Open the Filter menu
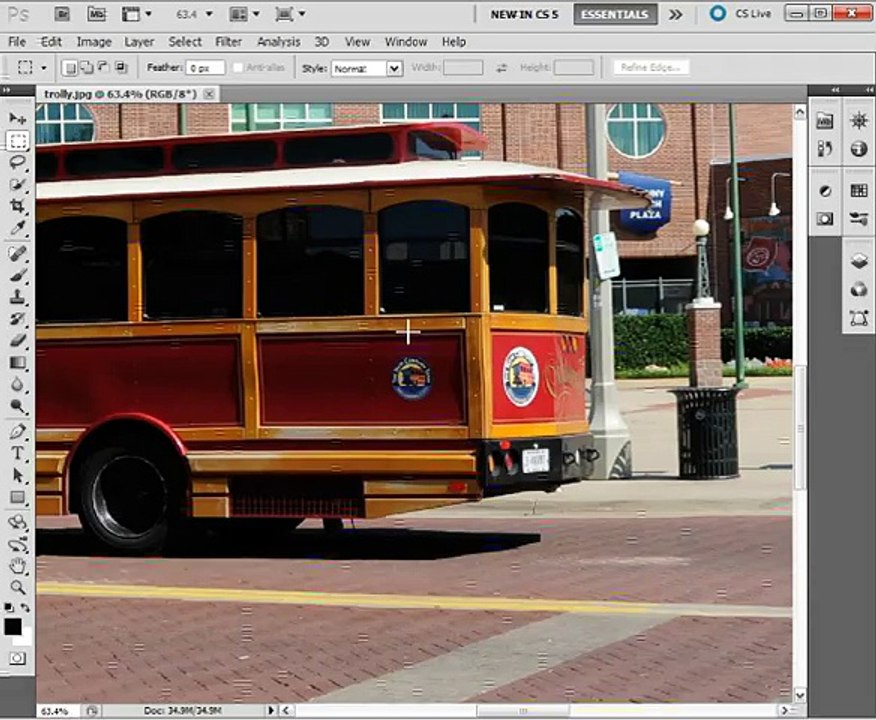 (228, 42)
